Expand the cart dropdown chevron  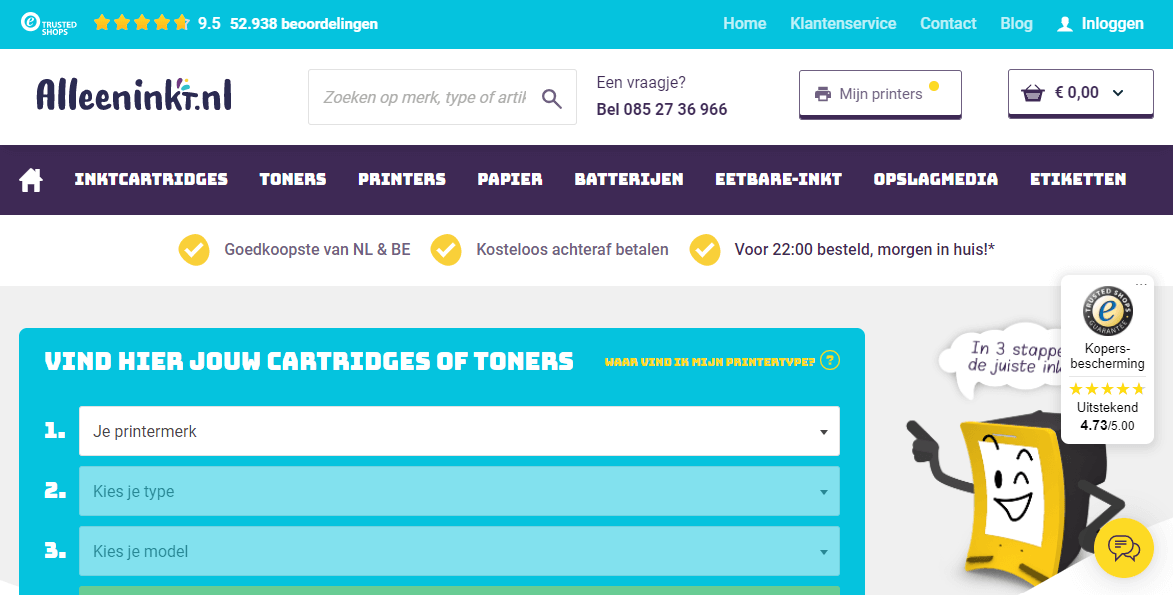[1118, 94]
